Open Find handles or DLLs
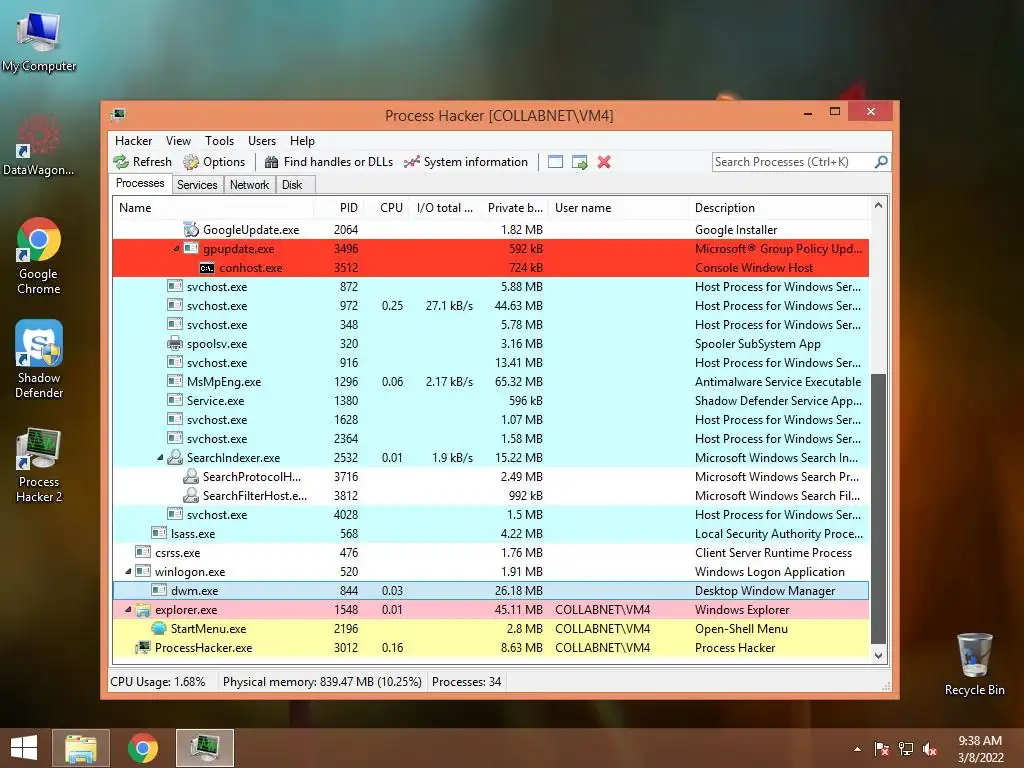This screenshot has width=1024, height=768. pos(329,162)
